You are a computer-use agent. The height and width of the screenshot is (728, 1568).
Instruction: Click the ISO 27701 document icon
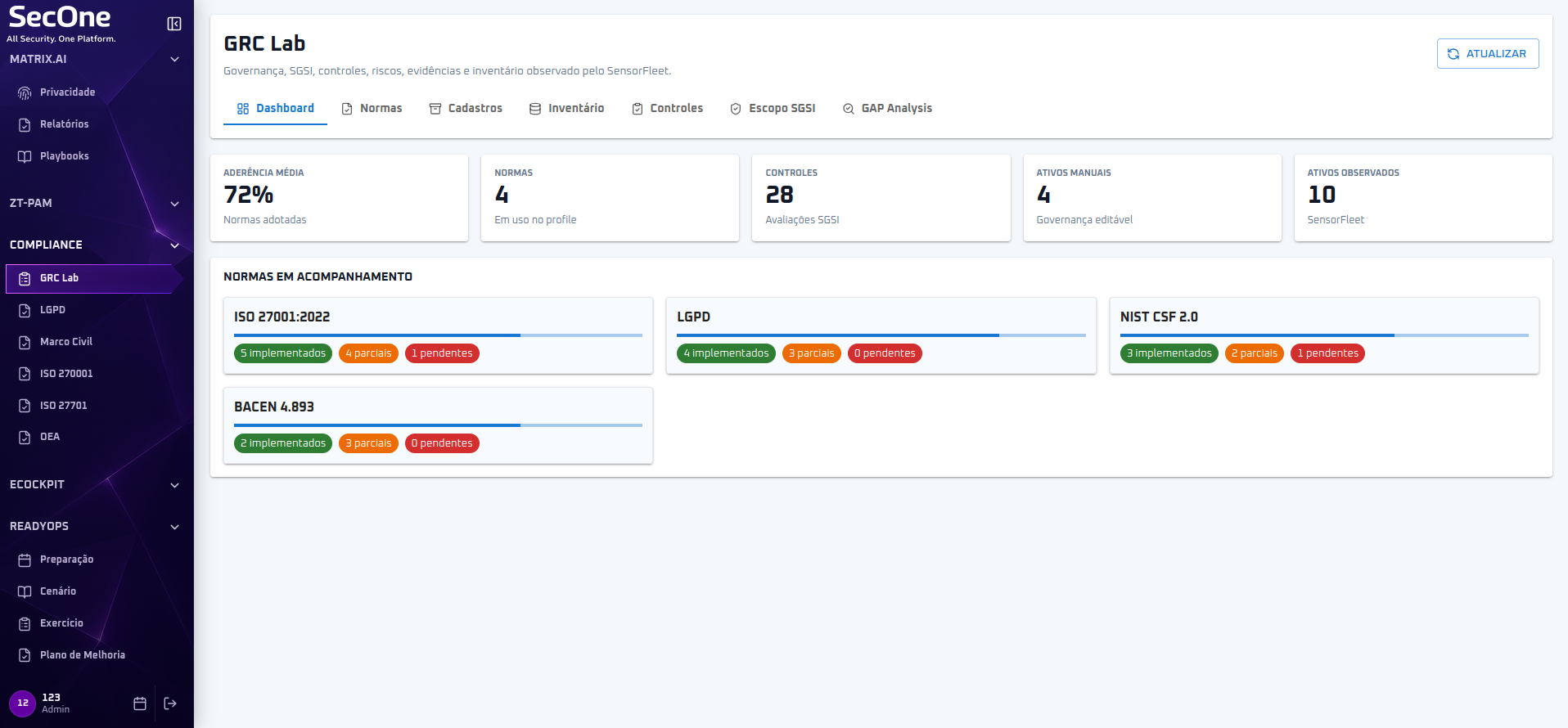point(25,406)
